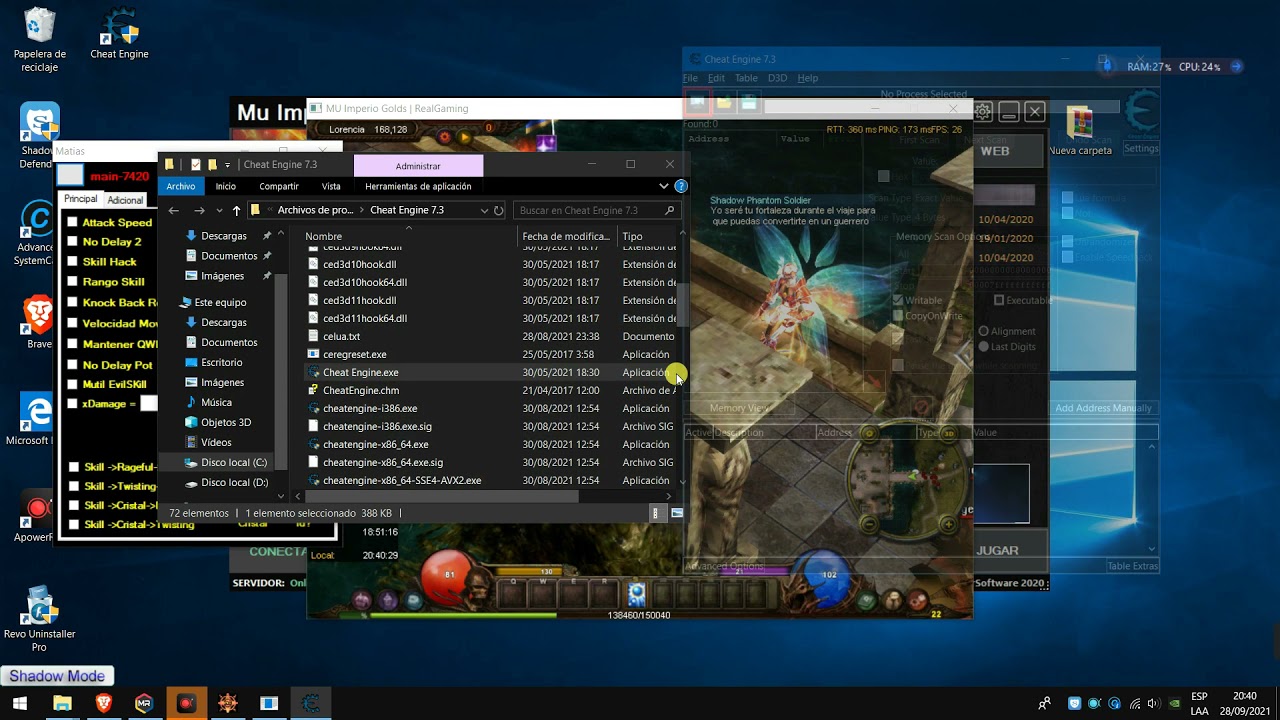Open Cheat Engine Table menu
The height and width of the screenshot is (720, 1280).
pos(746,78)
